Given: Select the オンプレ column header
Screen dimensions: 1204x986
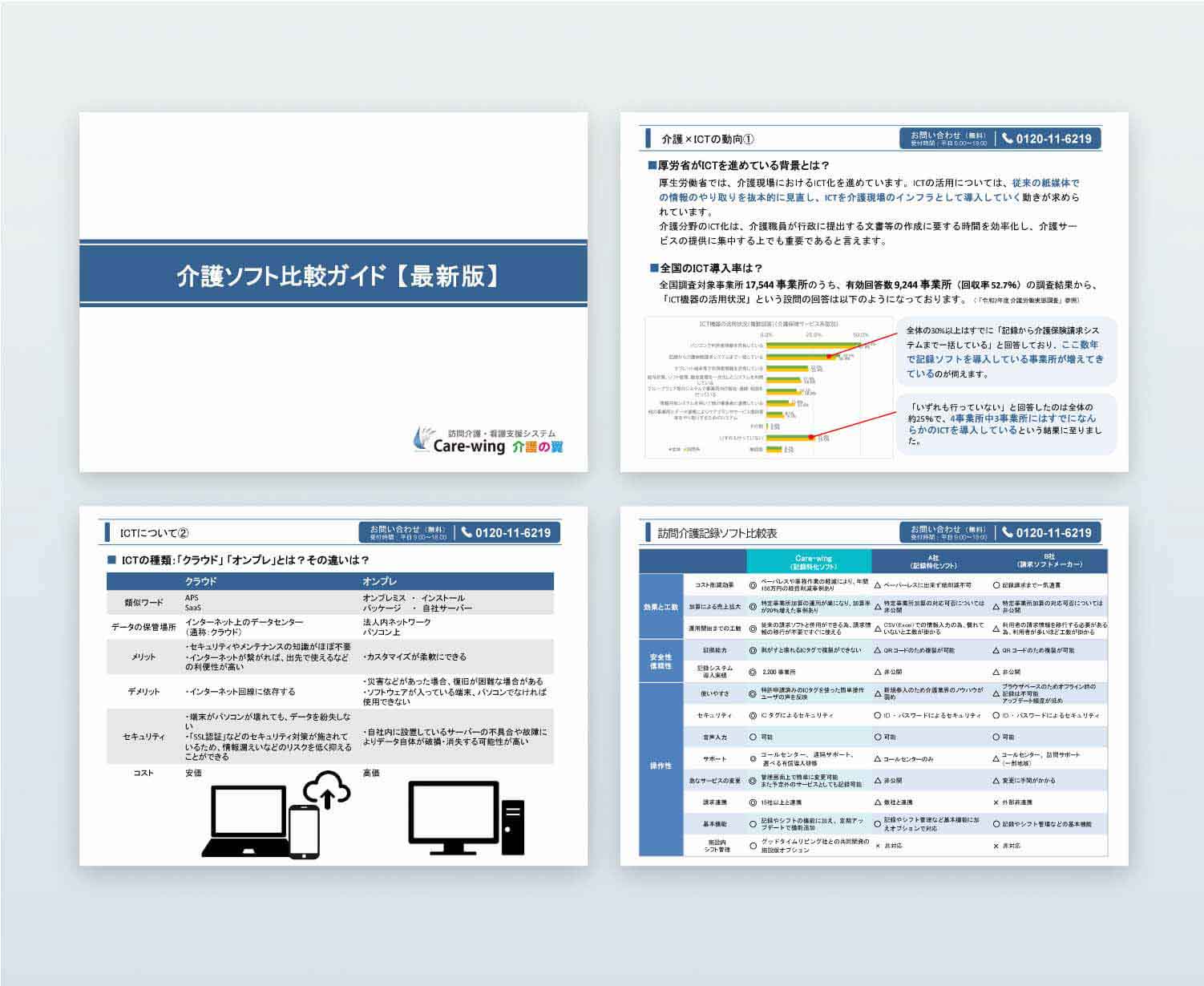Looking at the screenshot, I should [x=379, y=581].
